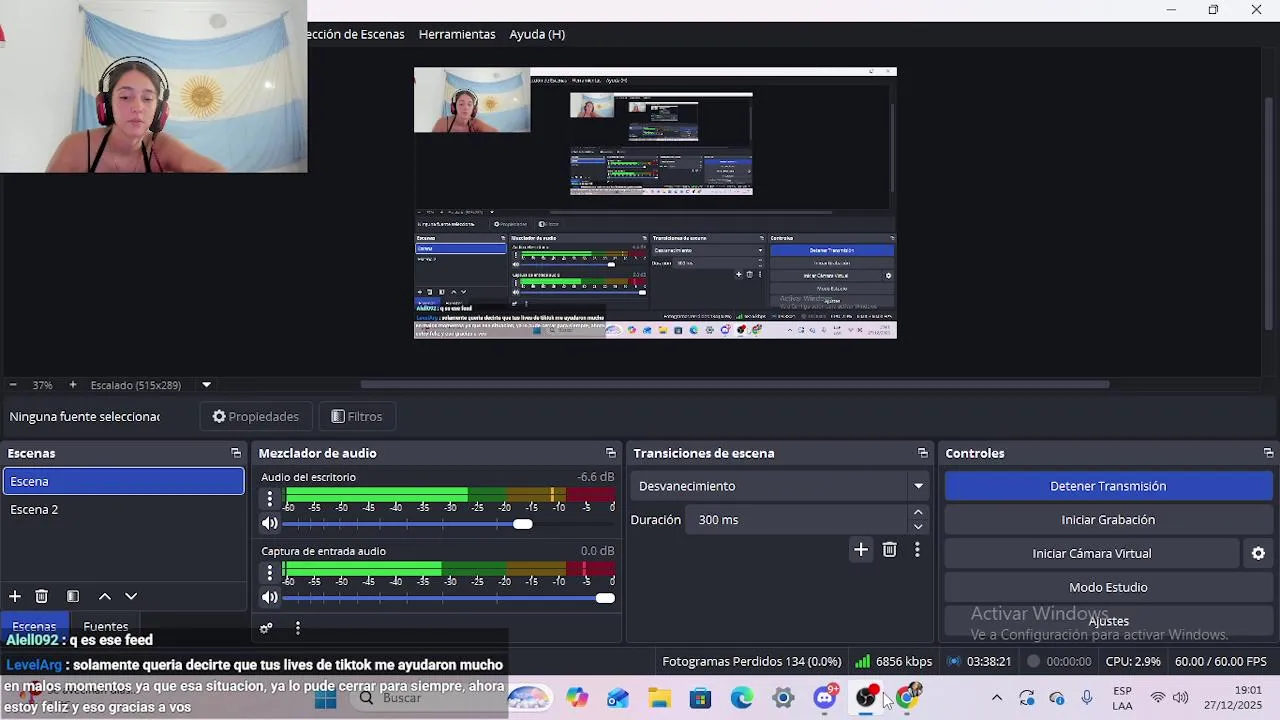Open Microsoft Edge from the taskbar

[x=742, y=698]
